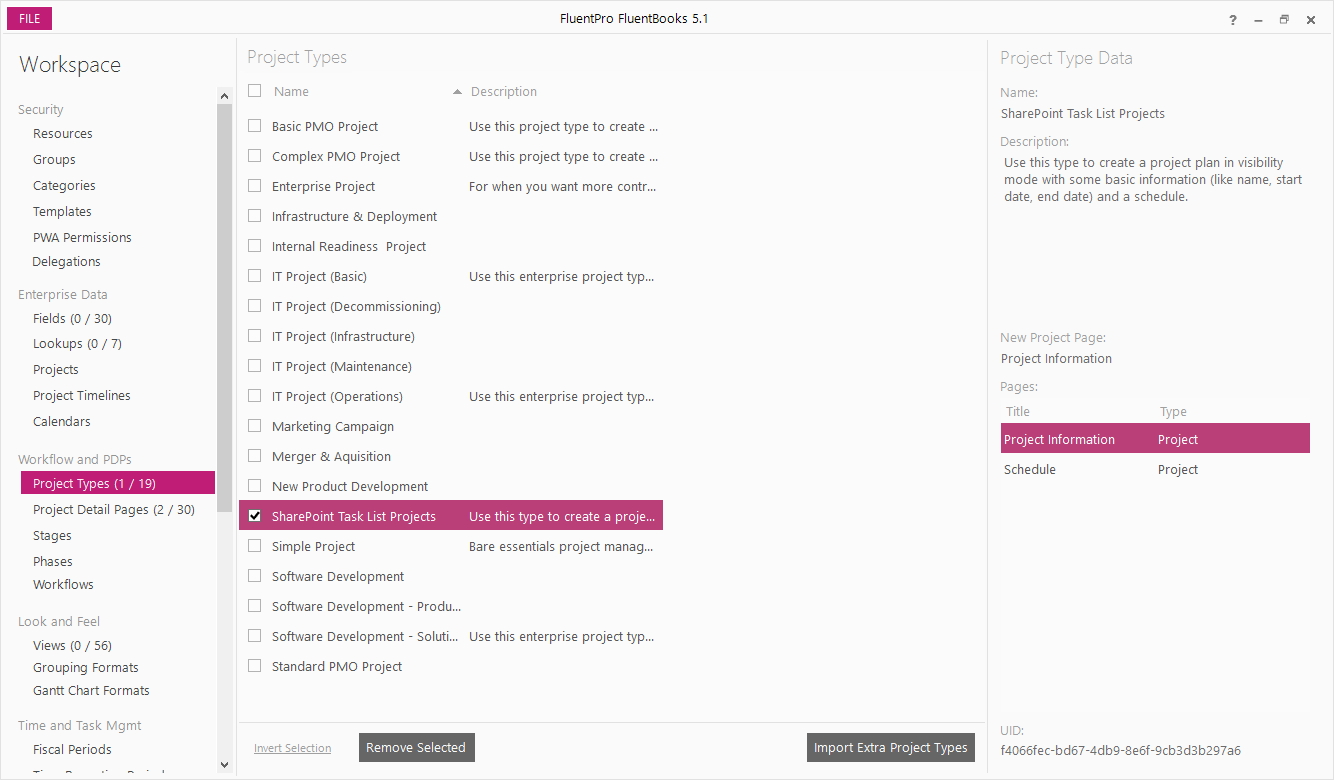
Task: Open Project Detail Pages (2 / 30)
Action: point(114,510)
